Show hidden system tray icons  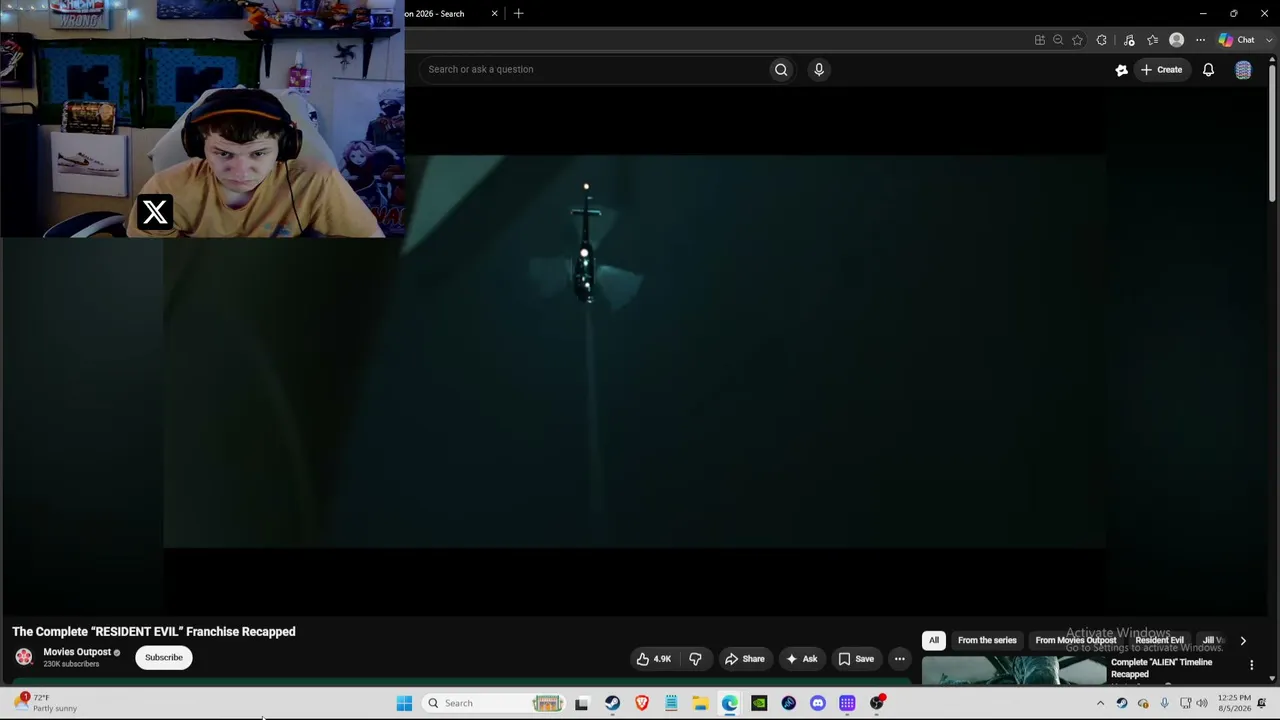(1100, 703)
